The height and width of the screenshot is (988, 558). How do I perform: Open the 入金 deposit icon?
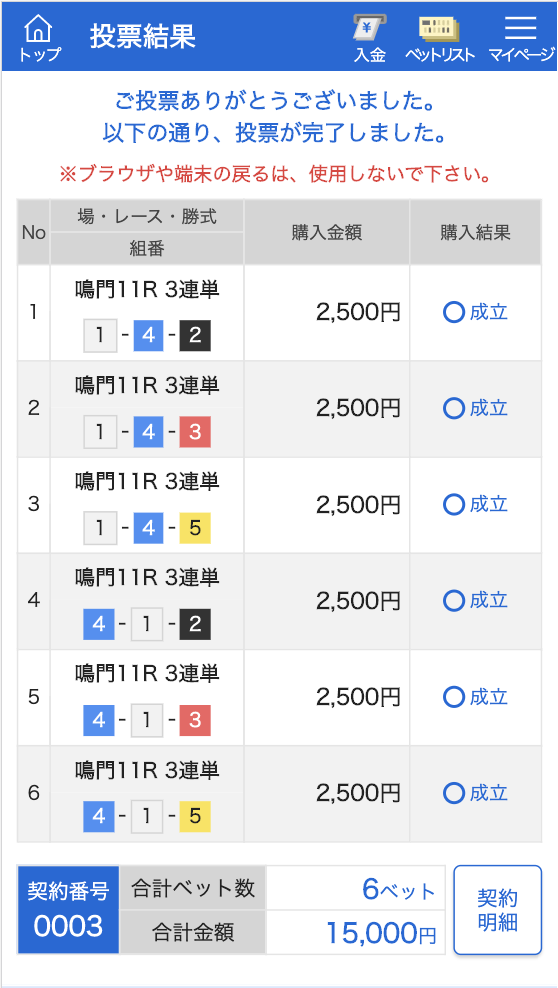(370, 38)
